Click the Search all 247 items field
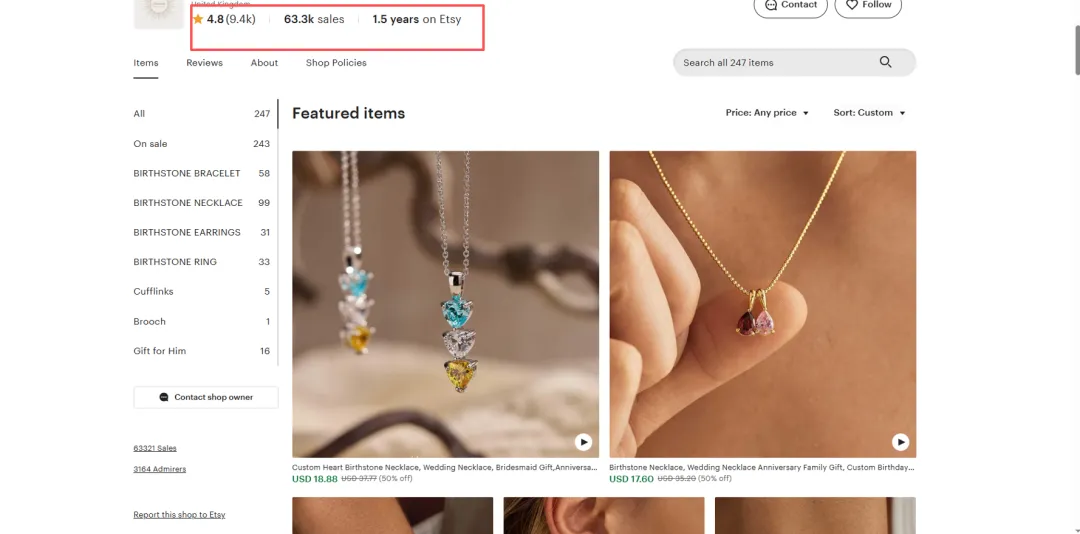This screenshot has height=534, width=1080. point(770,62)
